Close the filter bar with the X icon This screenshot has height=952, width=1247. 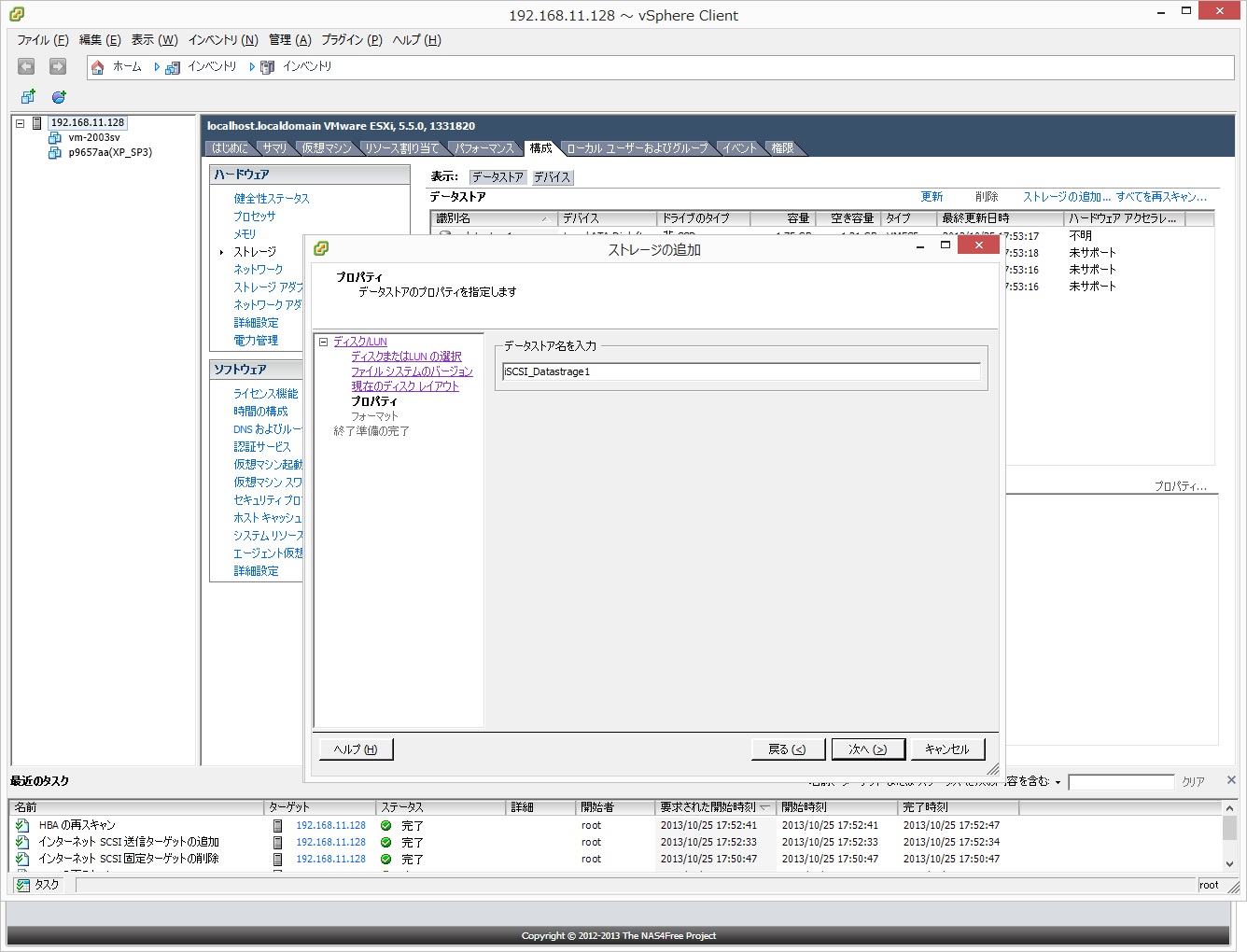coord(1231,780)
